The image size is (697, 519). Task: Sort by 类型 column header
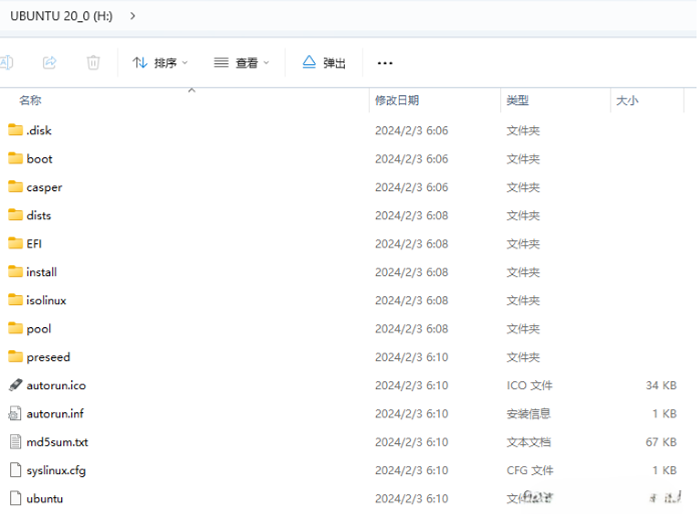(517, 100)
